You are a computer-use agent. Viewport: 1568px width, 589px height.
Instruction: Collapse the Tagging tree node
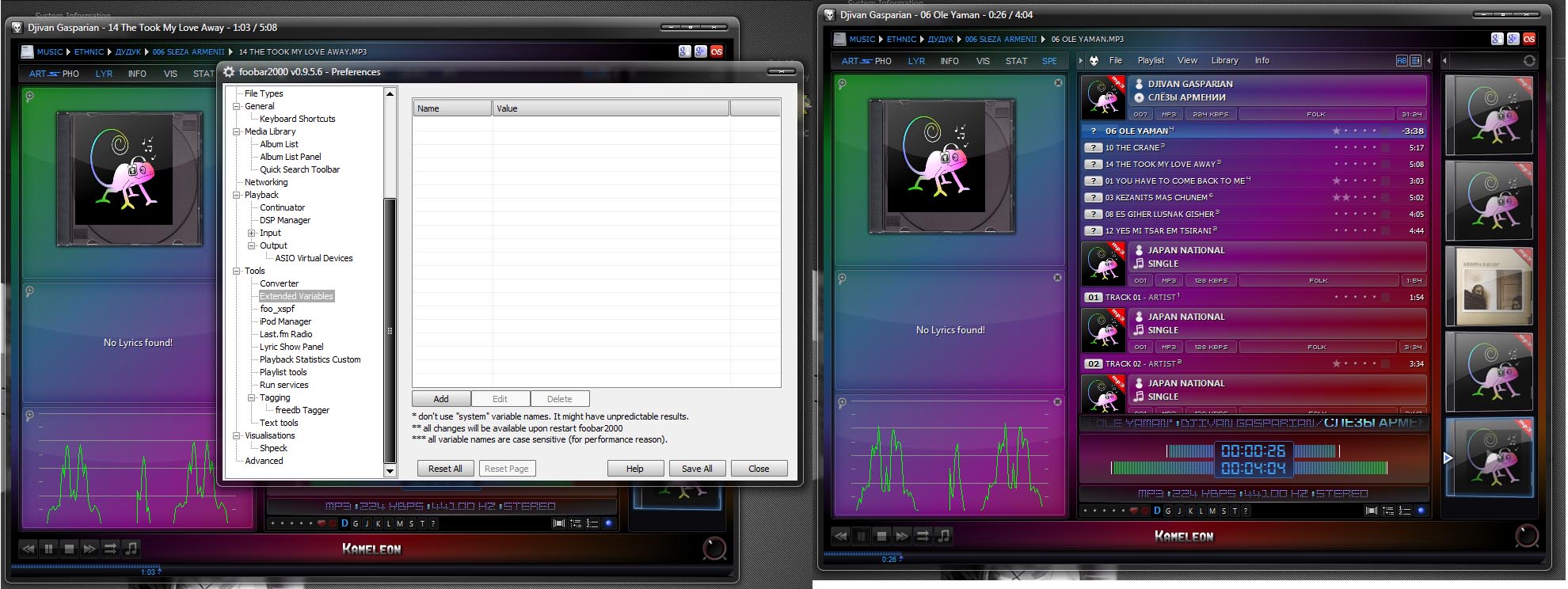pos(251,397)
